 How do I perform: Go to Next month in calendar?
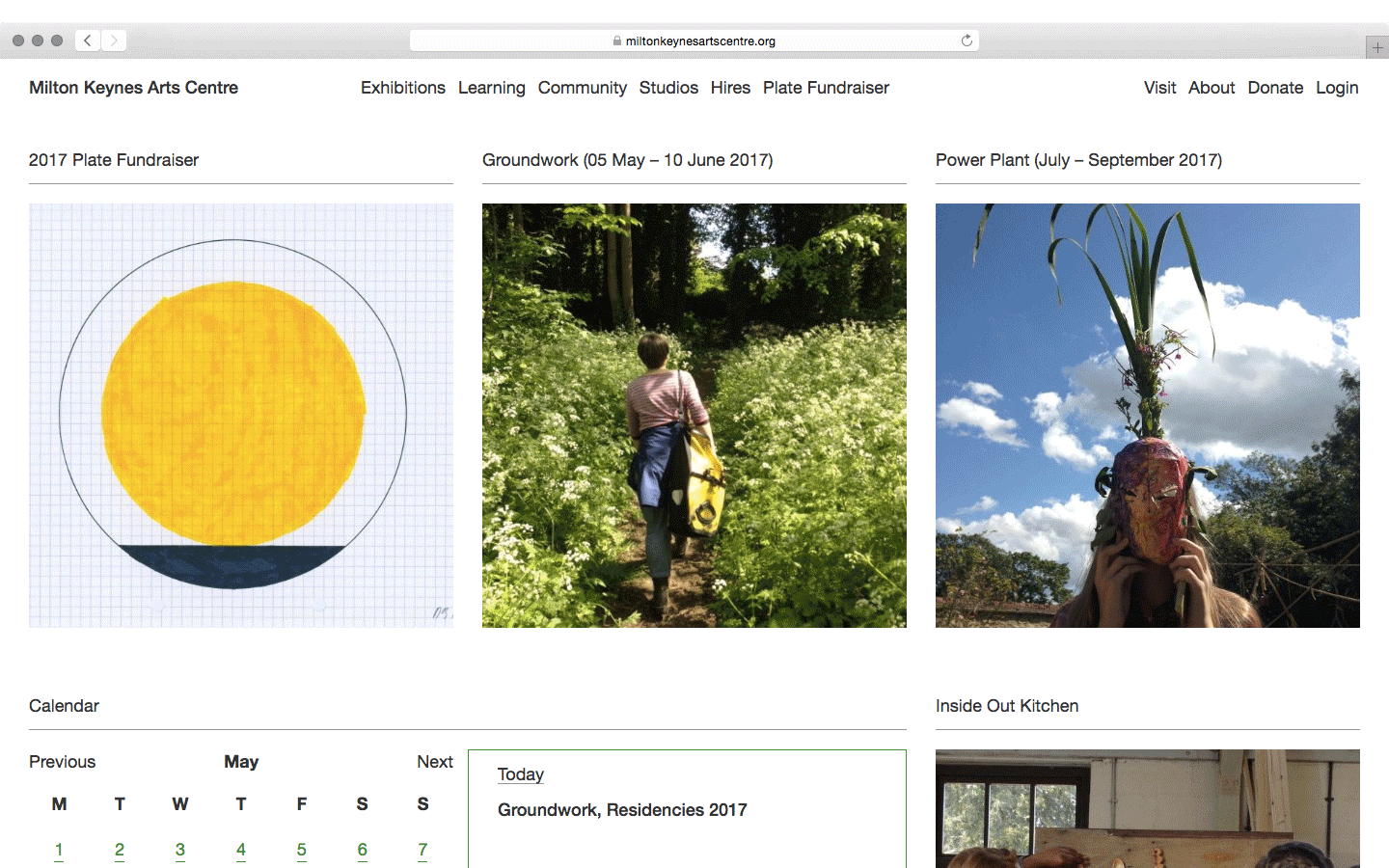(435, 762)
